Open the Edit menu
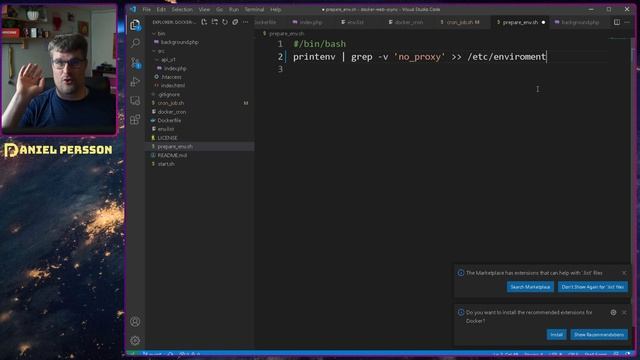 pos(161,9)
